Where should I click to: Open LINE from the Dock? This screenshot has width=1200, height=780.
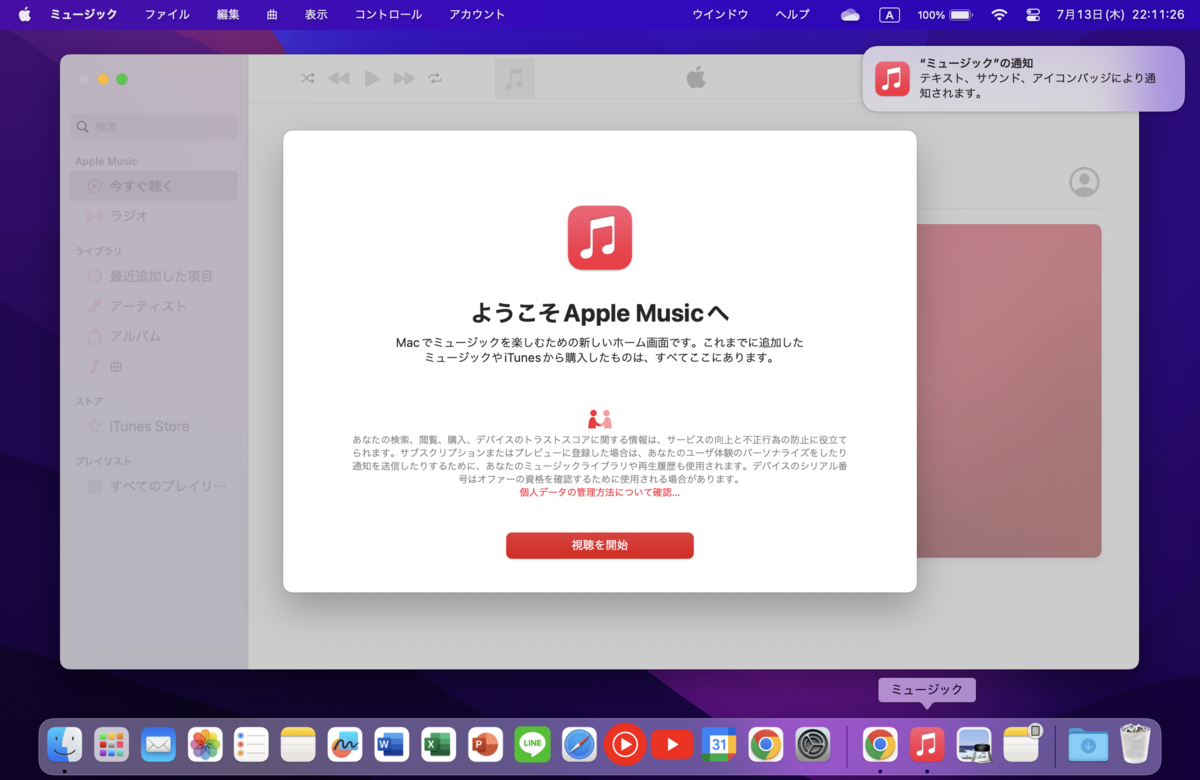tap(532, 744)
